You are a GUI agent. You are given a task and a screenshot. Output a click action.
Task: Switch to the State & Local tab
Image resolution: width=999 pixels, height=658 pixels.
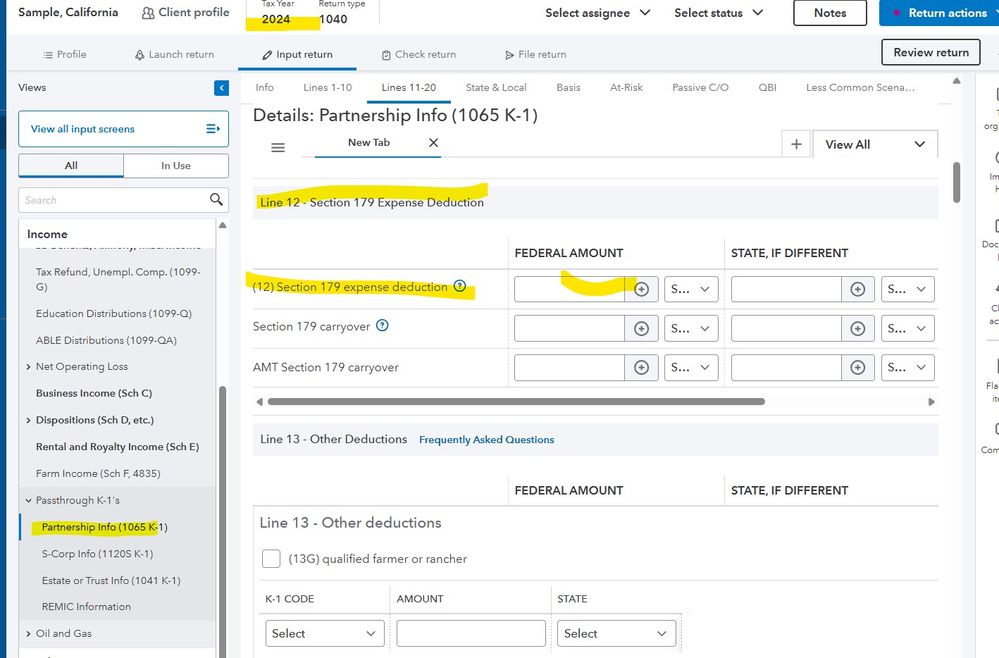coord(496,88)
